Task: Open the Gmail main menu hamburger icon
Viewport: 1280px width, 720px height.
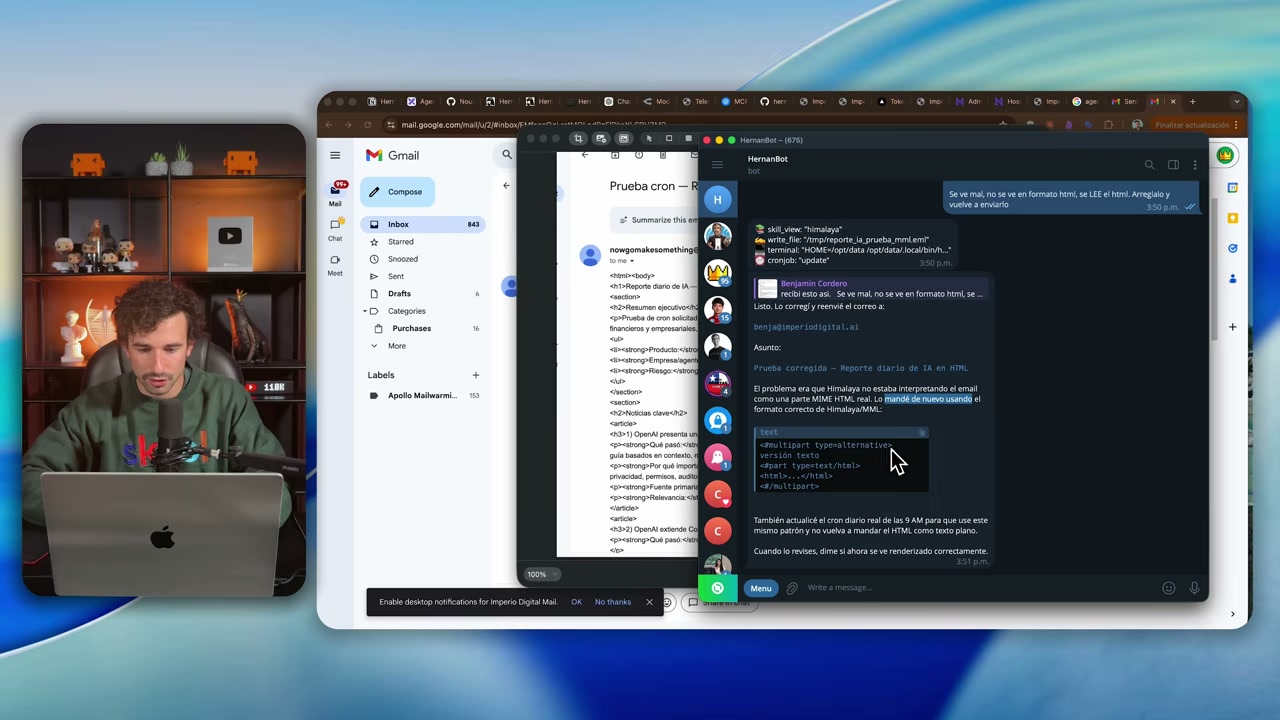Action: tap(335, 155)
